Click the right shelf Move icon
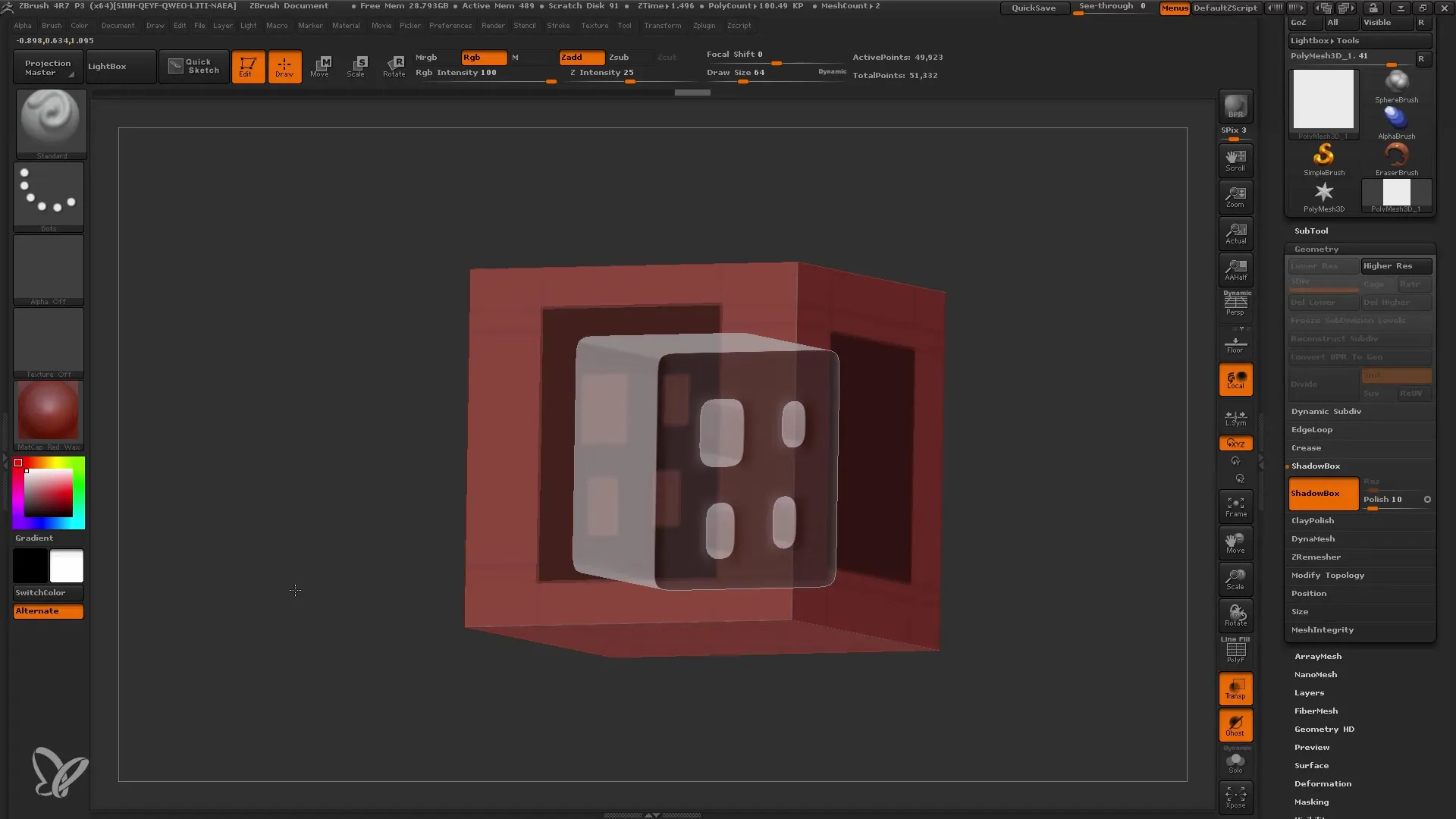 tap(1235, 543)
